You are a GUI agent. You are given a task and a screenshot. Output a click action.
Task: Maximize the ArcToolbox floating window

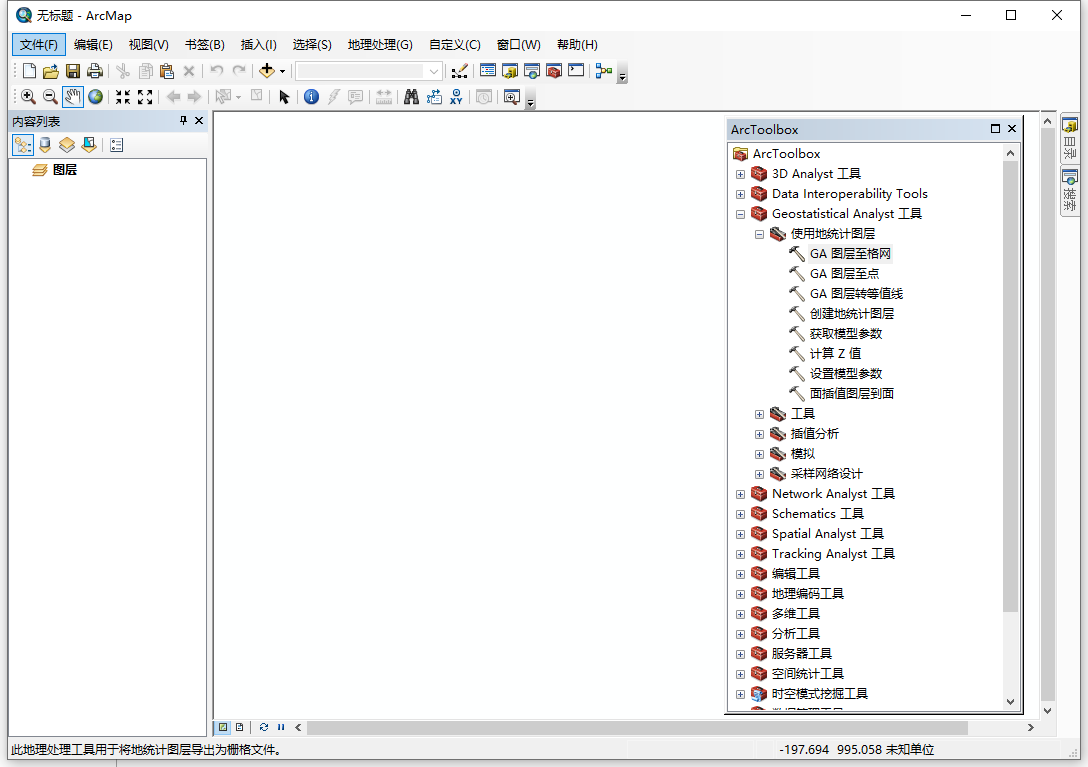click(995, 129)
